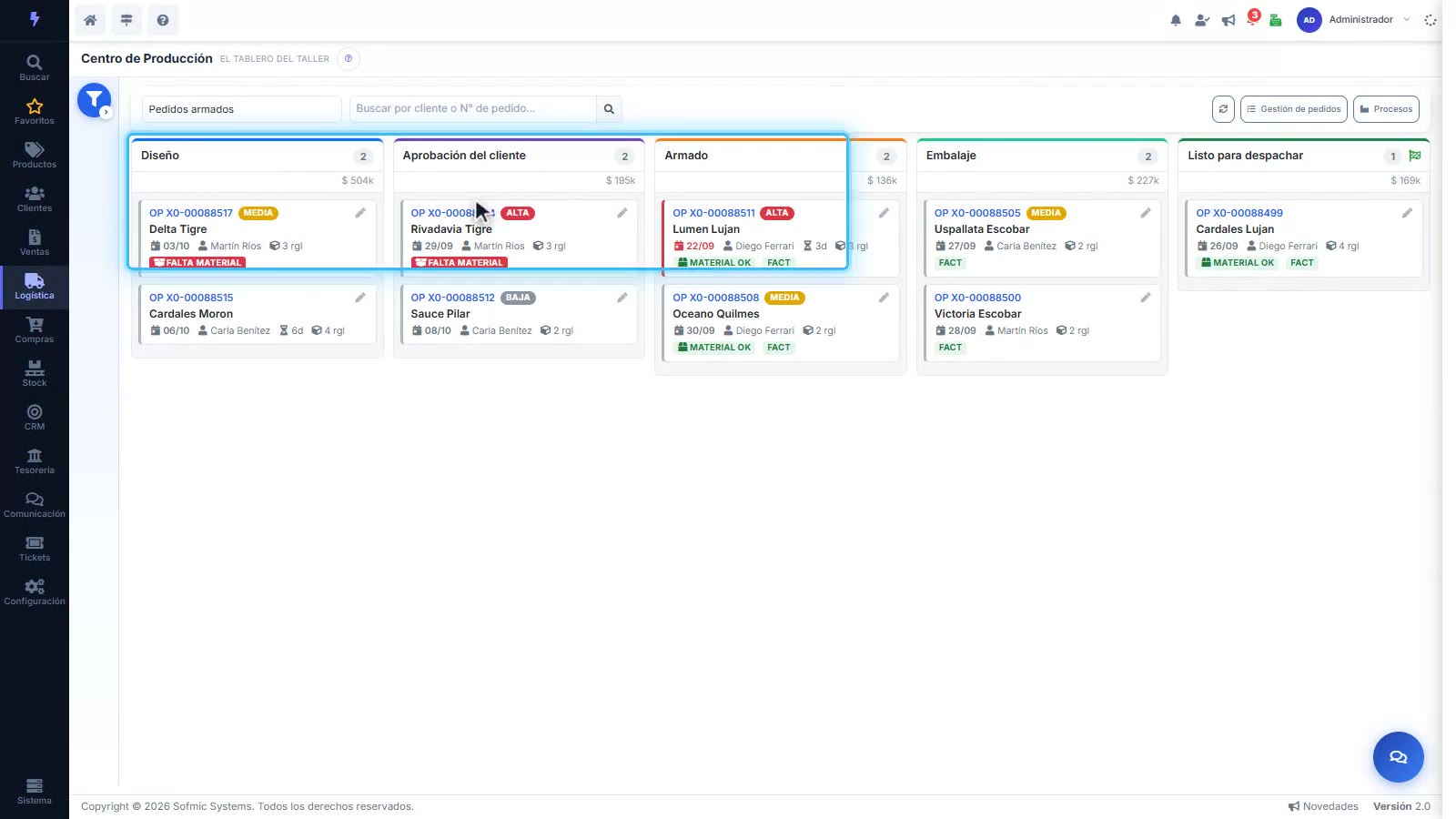The image size is (1456, 819).
Task: Open the Pedidos armados dropdown
Action: 241,109
